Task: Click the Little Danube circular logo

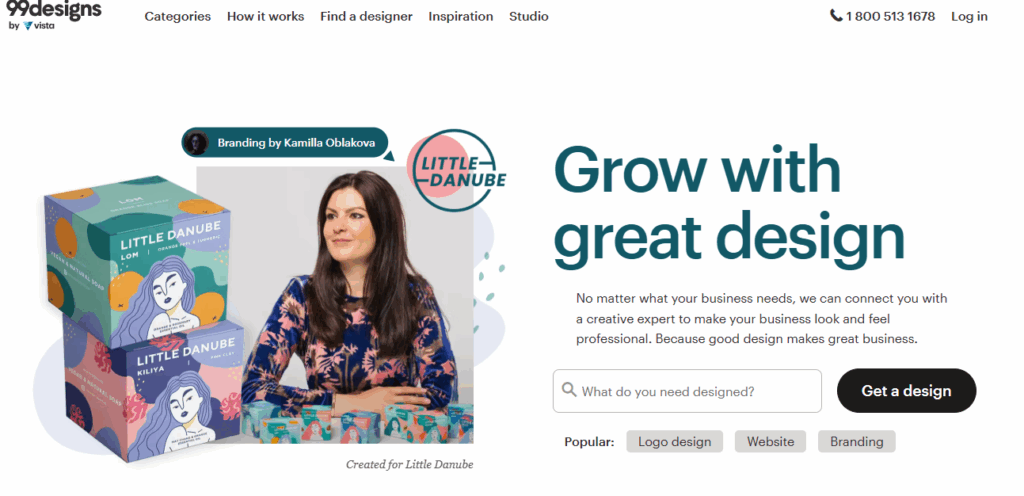Action: [x=456, y=171]
